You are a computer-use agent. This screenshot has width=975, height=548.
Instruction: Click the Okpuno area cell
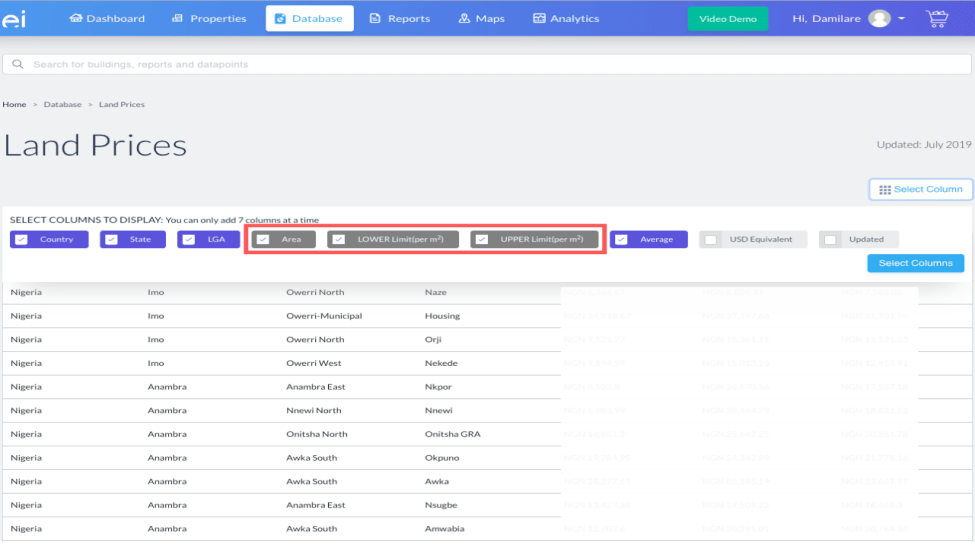coord(442,458)
